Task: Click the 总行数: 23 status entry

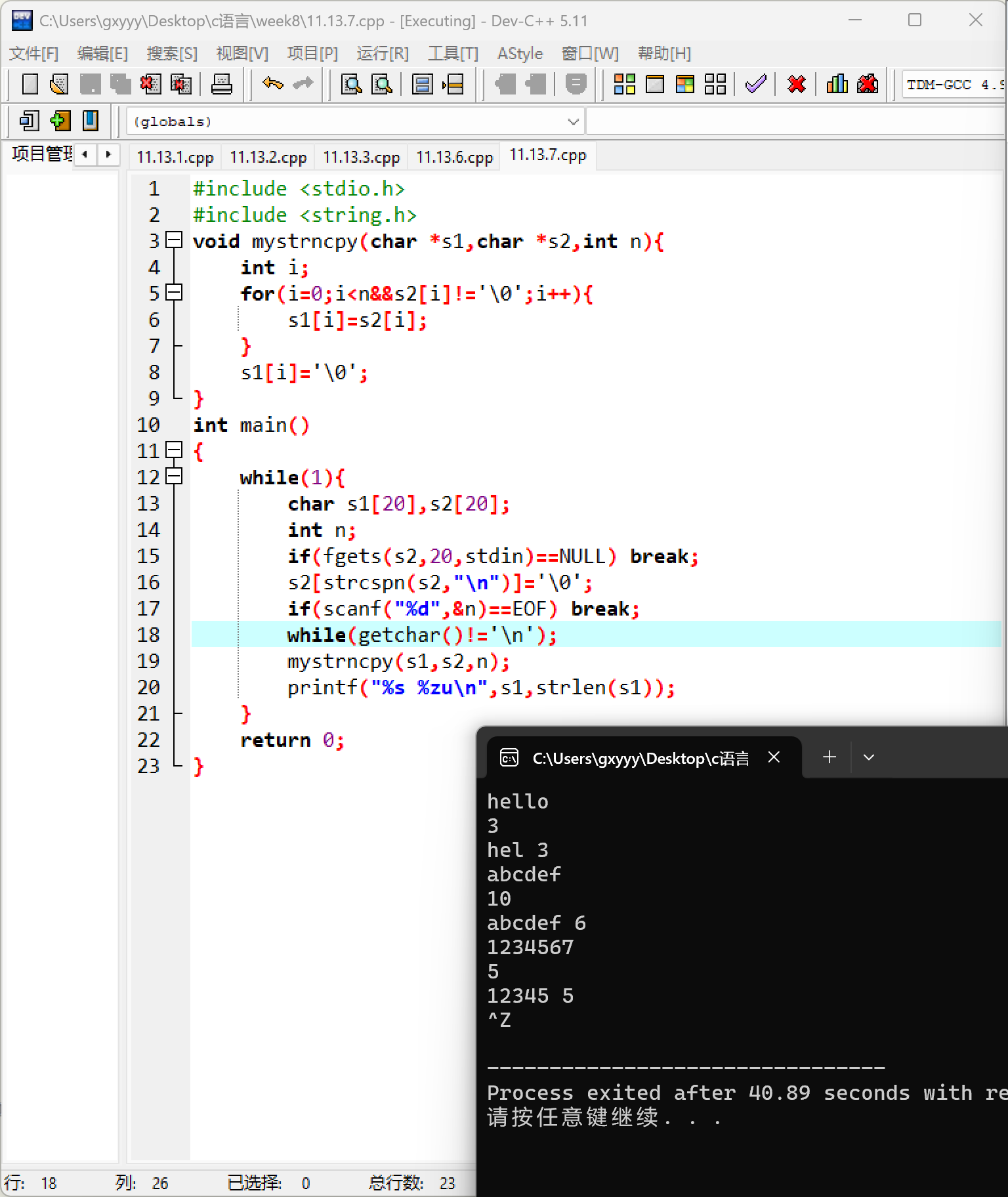Action: click(411, 1183)
